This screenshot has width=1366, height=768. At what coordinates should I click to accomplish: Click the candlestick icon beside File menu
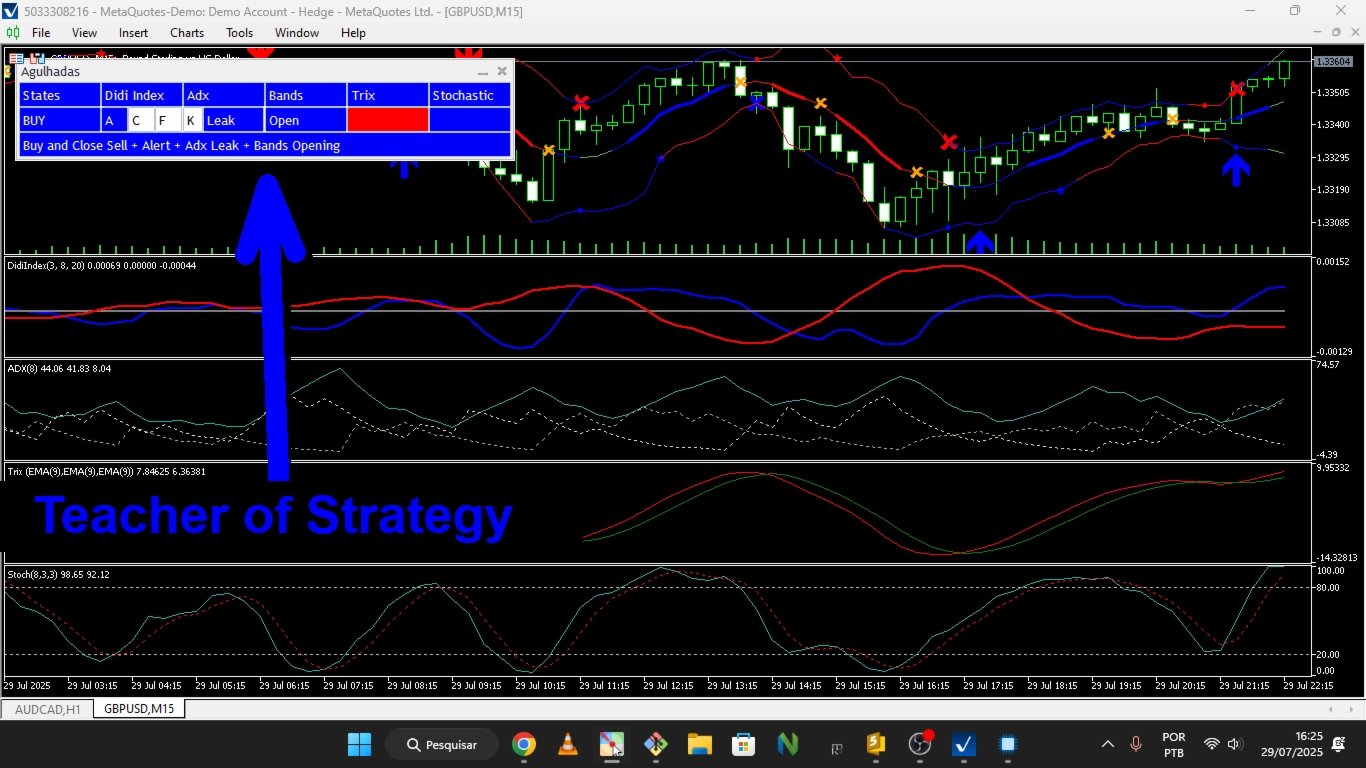pos(13,33)
